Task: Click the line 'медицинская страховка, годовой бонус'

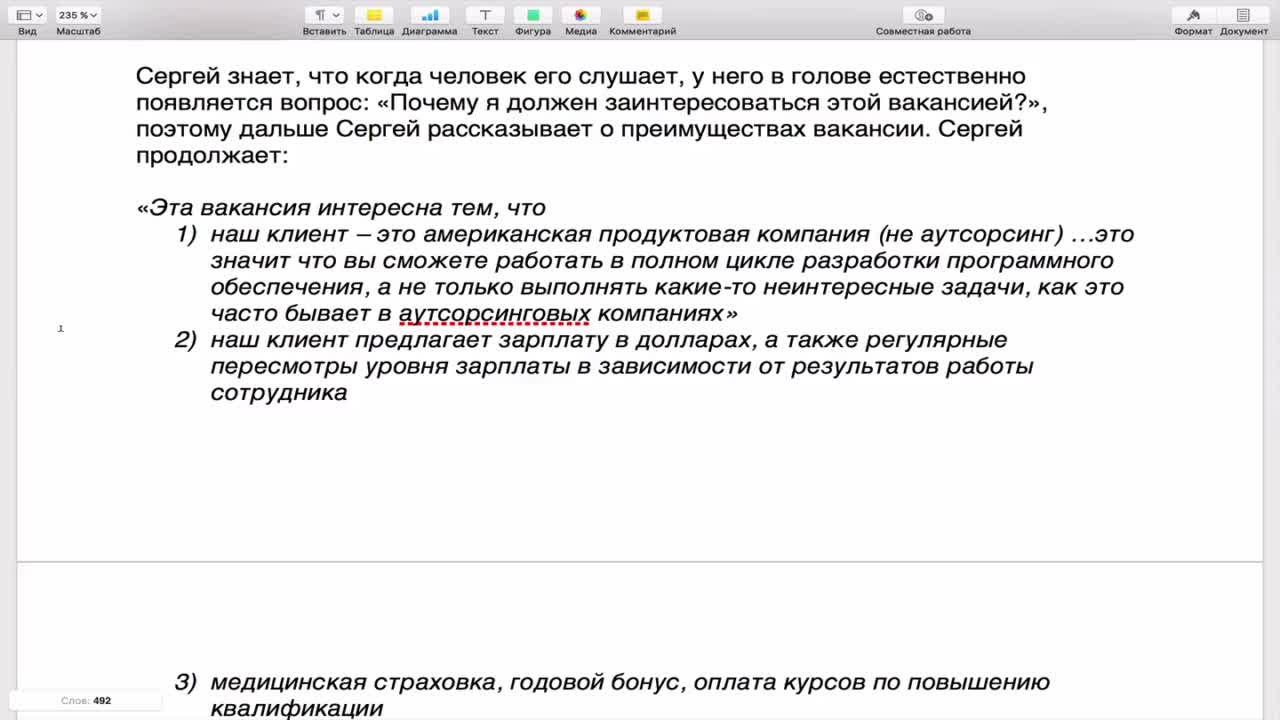Action: pos(630,682)
